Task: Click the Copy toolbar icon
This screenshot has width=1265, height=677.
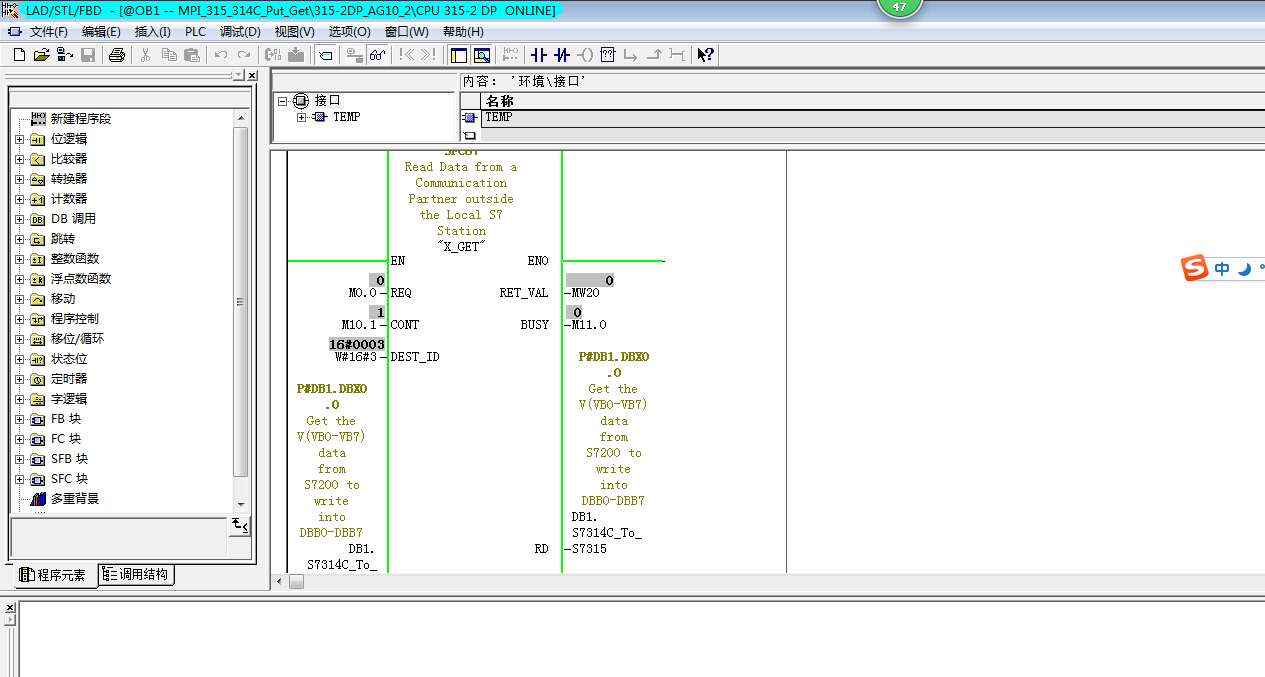Action: 168,55
